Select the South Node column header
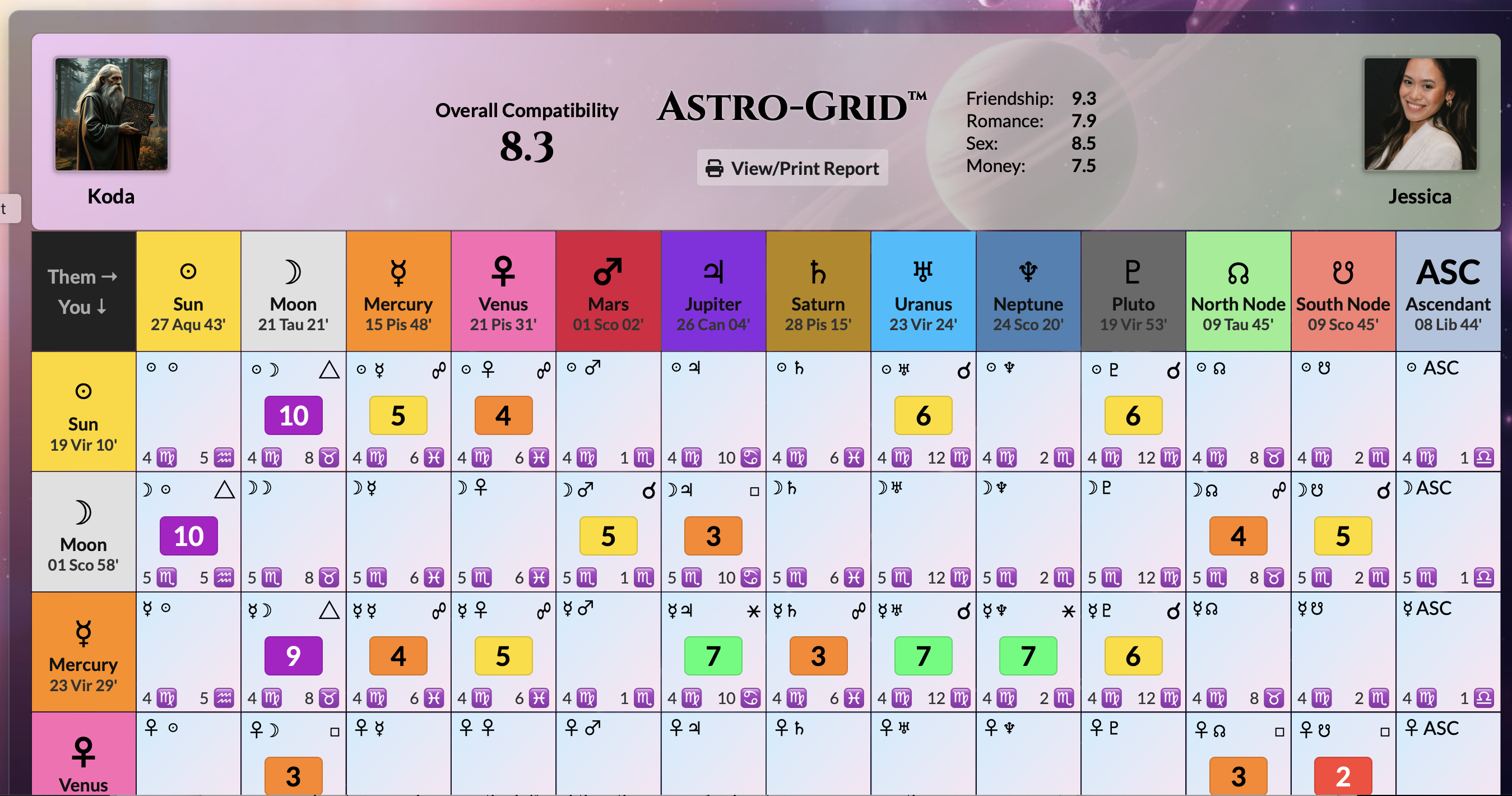1512x796 pixels. [1343, 291]
